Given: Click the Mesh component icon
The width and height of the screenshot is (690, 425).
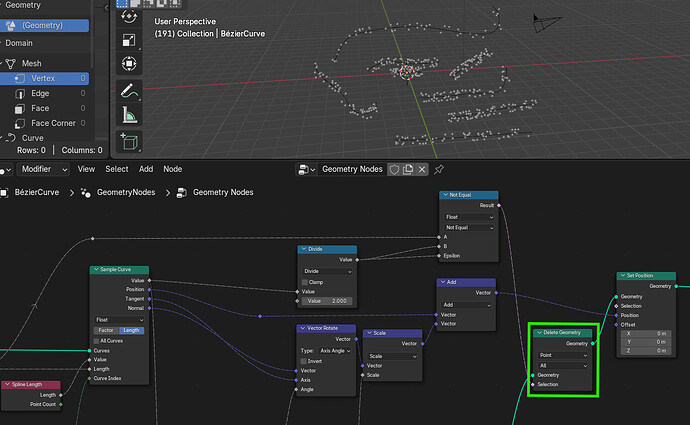Looking at the screenshot, I should (11, 63).
